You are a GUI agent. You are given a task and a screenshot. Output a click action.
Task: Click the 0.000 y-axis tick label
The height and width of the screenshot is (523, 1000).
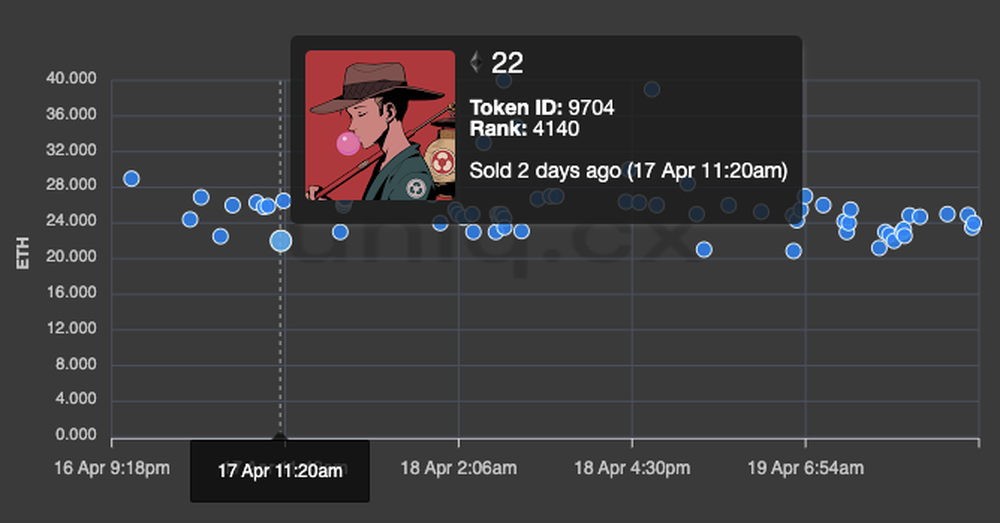click(x=77, y=435)
